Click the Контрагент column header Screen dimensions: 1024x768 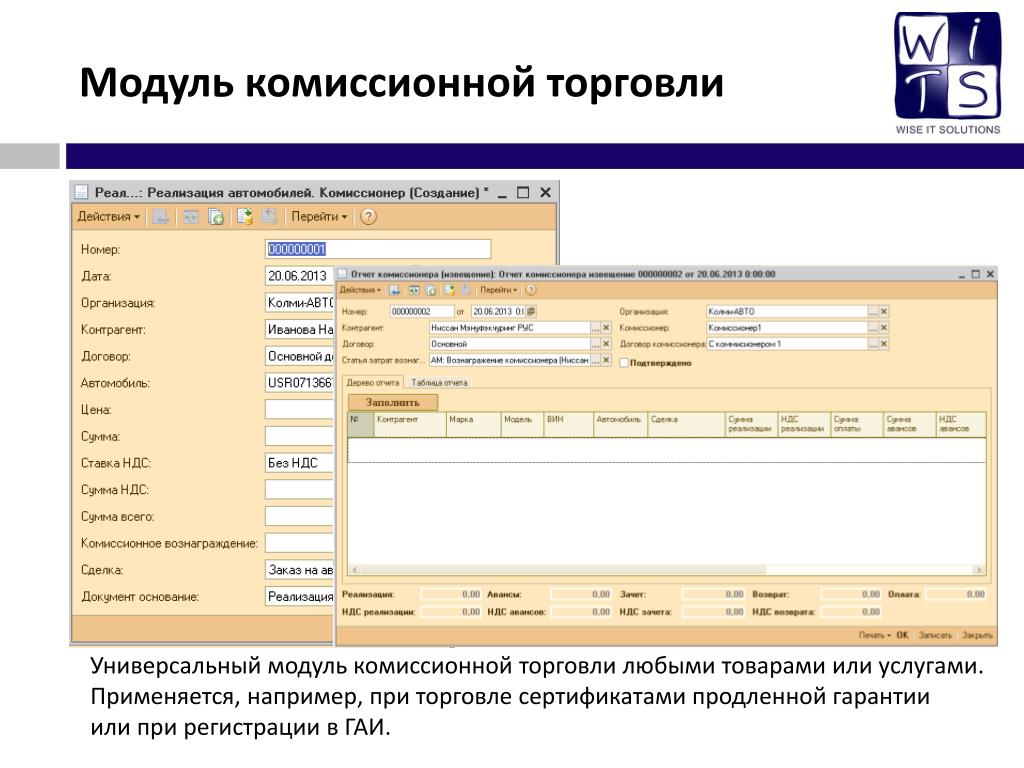point(410,424)
